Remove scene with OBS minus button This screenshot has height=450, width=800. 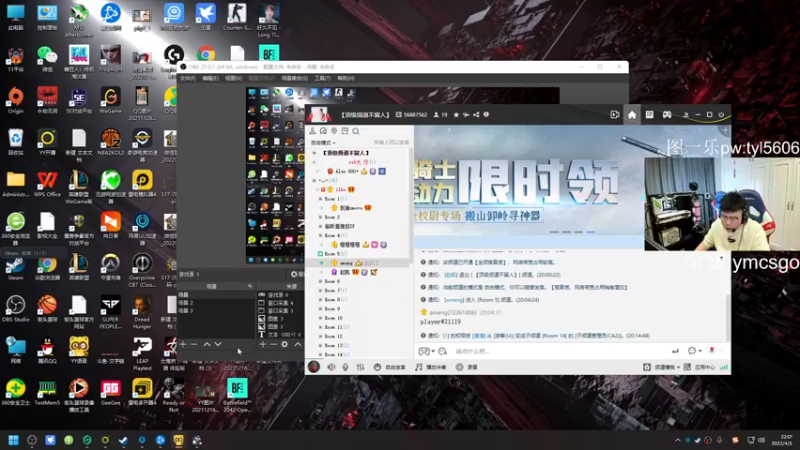tap(194, 344)
